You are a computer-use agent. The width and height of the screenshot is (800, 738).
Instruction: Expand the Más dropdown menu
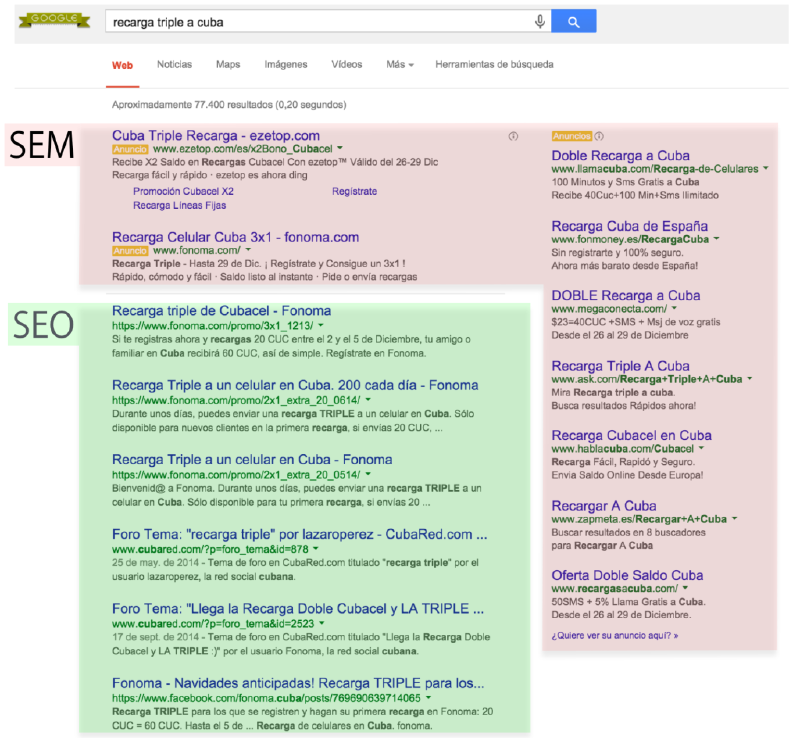coord(400,64)
